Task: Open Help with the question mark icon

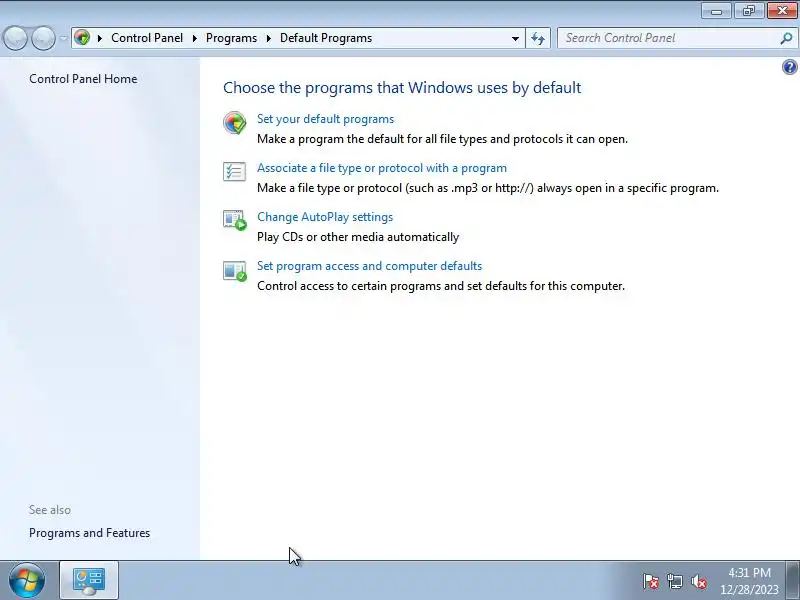Action: (789, 67)
